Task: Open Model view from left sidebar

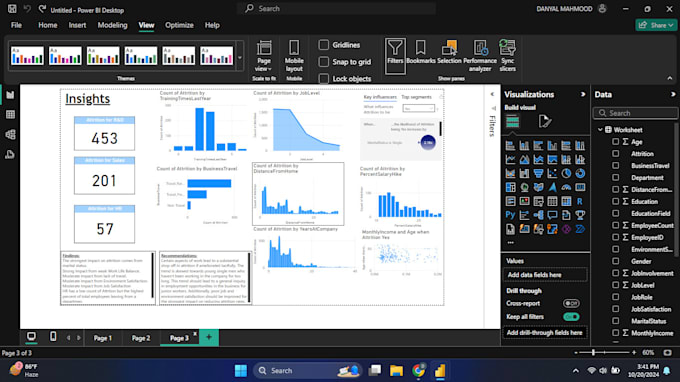Action: tap(10, 134)
